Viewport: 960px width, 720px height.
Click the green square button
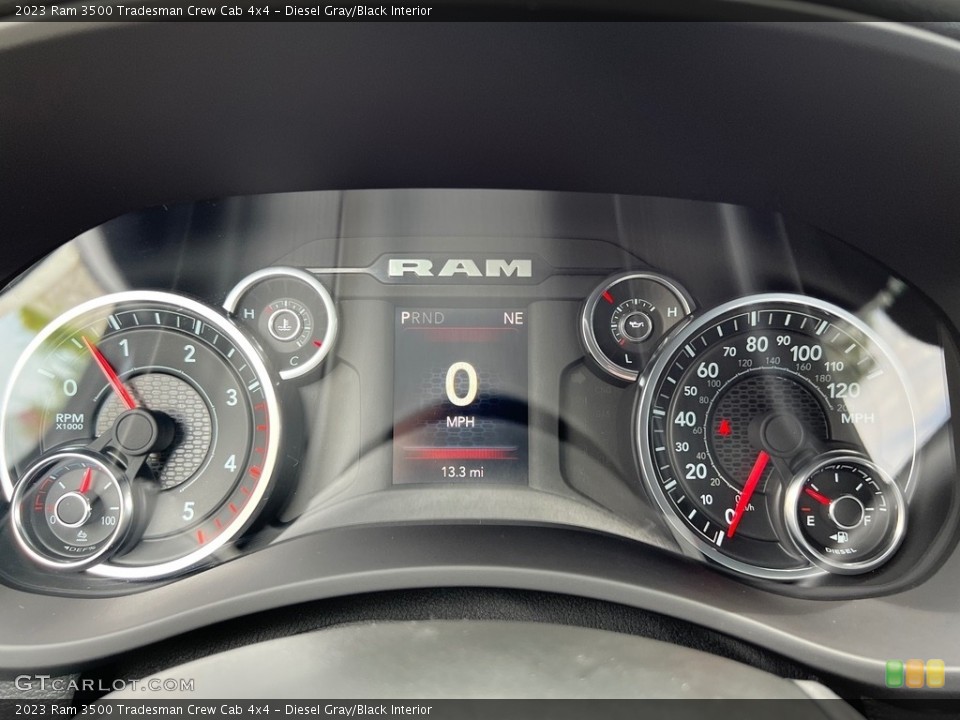point(894,673)
